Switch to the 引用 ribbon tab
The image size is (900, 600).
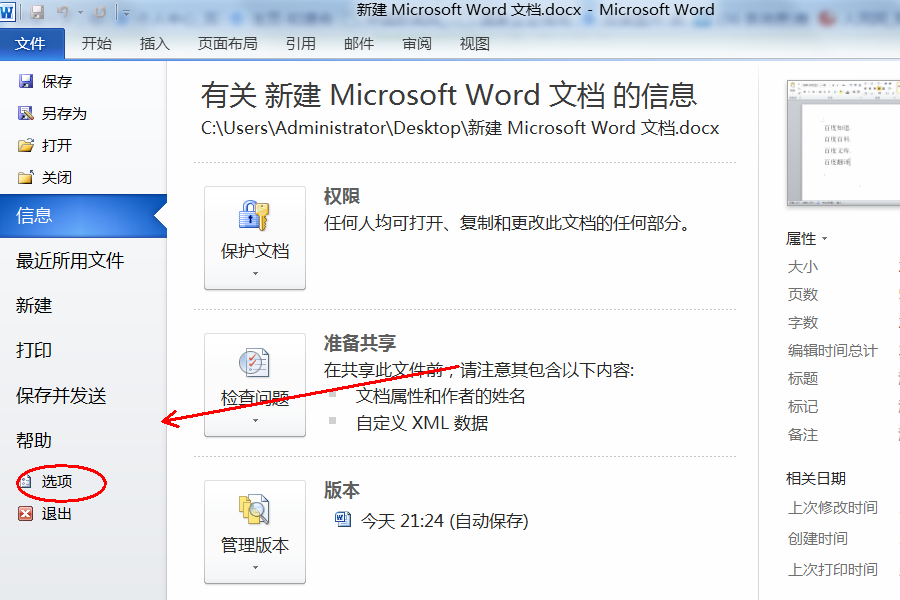(x=301, y=44)
